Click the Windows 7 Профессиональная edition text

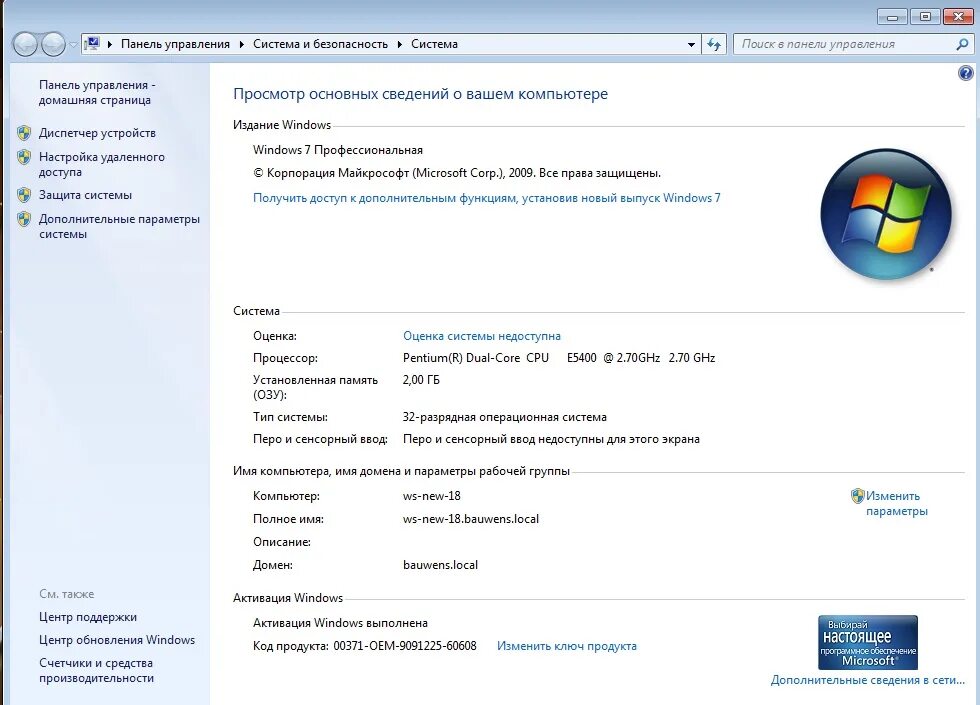click(x=338, y=150)
